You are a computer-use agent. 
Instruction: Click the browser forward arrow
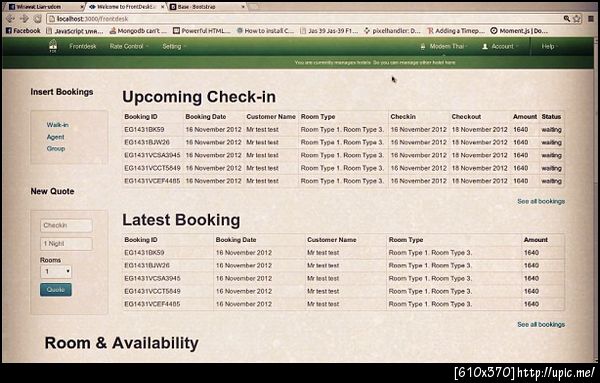point(24,18)
